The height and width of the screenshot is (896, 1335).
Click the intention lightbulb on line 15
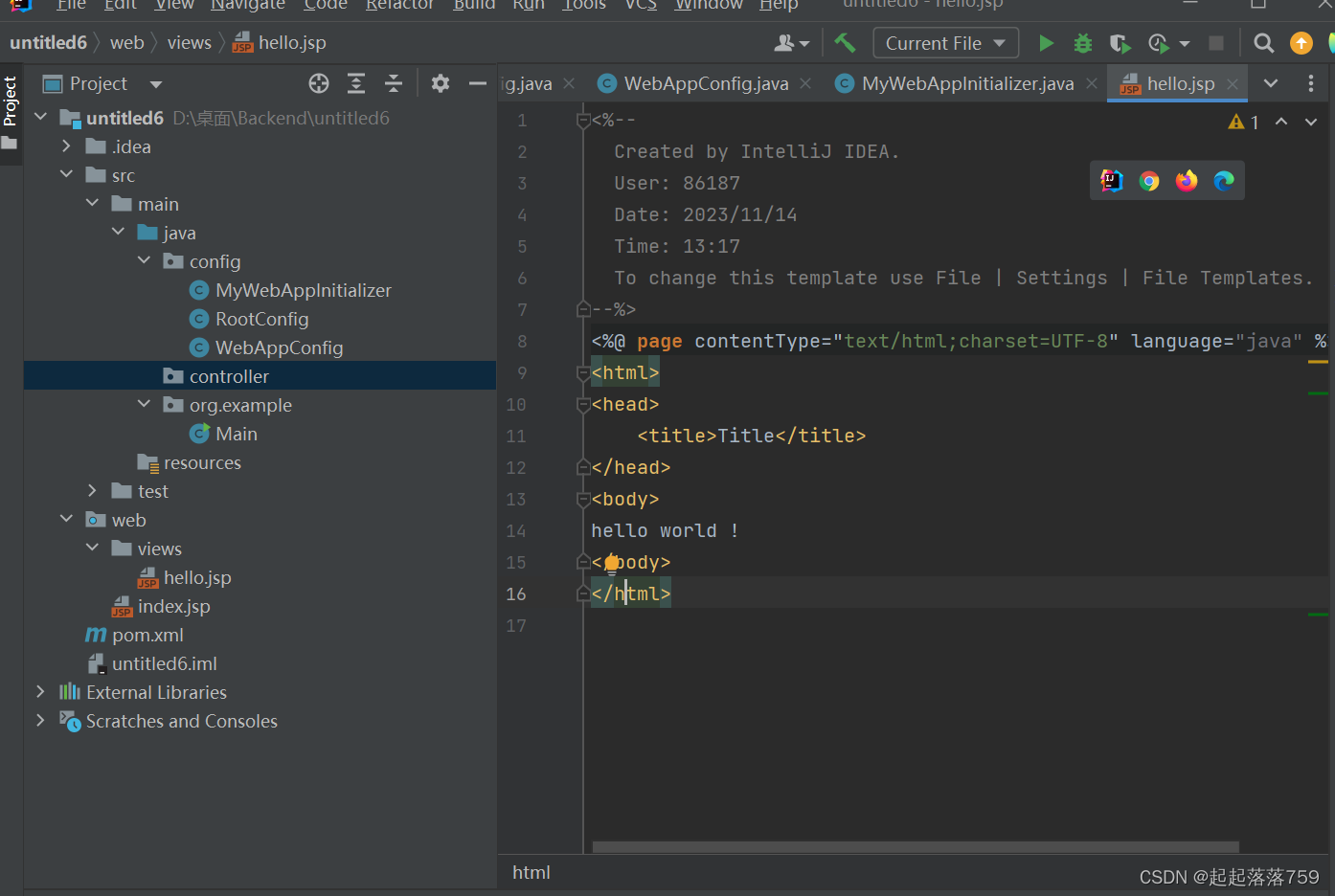[612, 563]
